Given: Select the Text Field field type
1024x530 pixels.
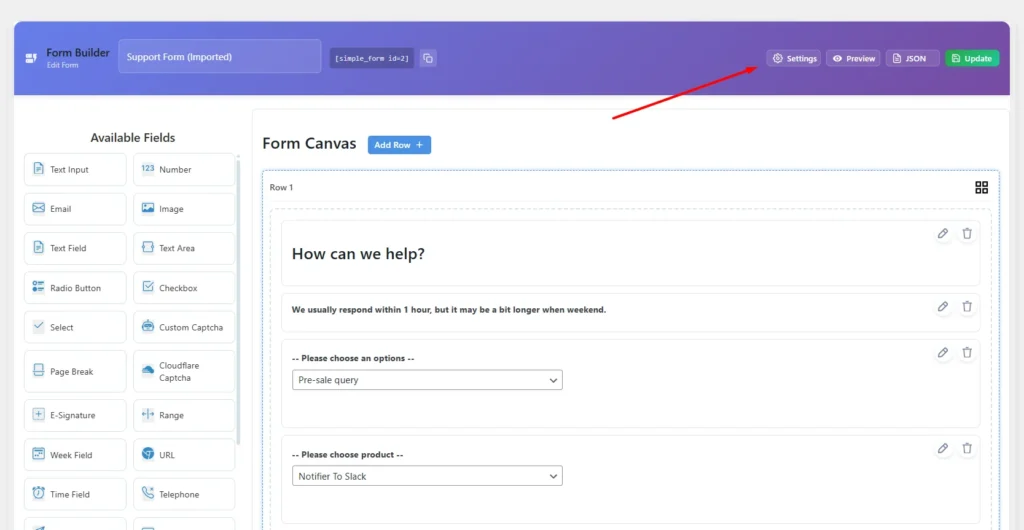Looking at the screenshot, I should coord(75,248).
